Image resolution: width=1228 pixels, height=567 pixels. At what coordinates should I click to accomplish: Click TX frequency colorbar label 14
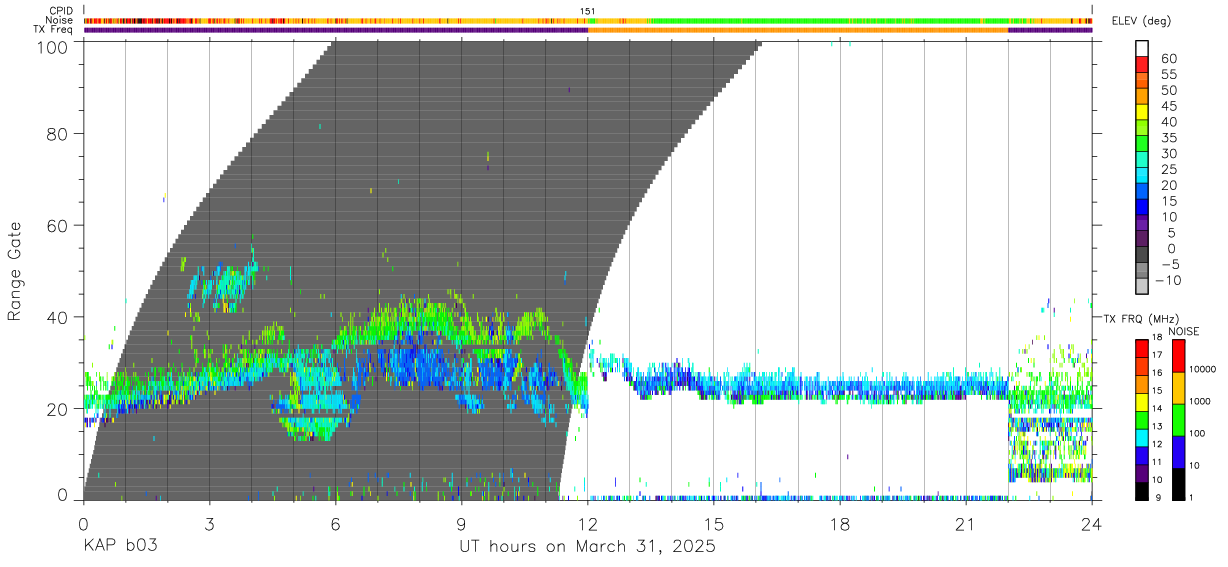pos(1158,408)
